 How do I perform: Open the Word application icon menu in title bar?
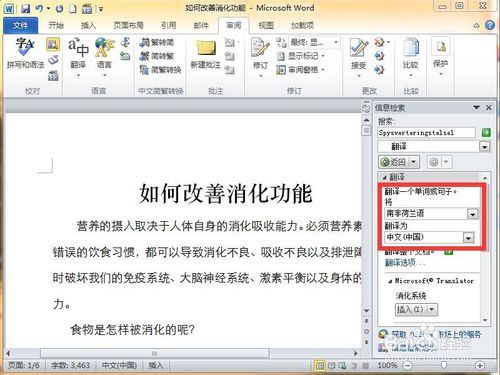(9, 9)
